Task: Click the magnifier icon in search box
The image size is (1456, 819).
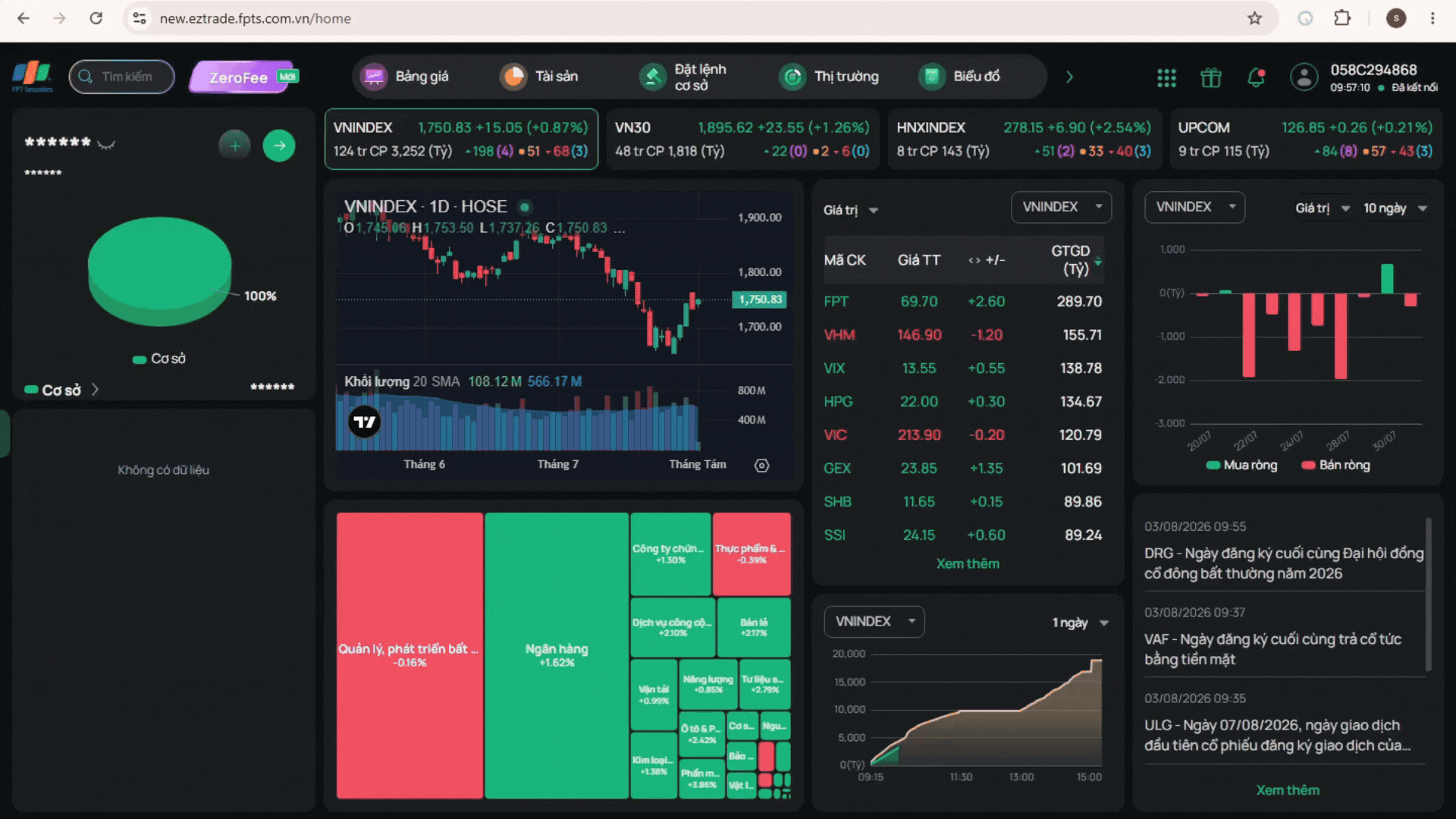Action: pos(86,77)
